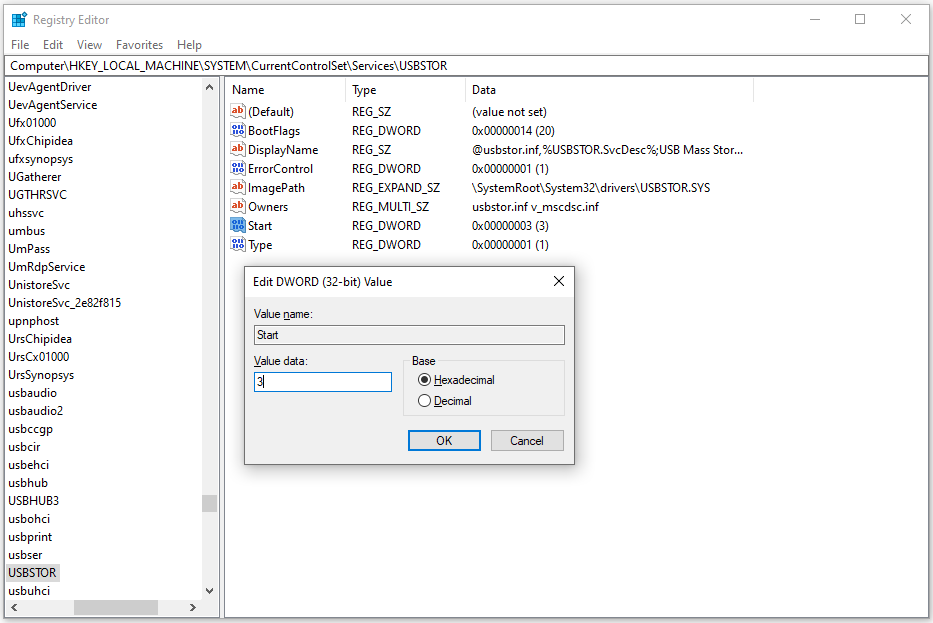This screenshot has height=623, width=933.
Task: Click the Owners multi-string value icon
Action: pyautogui.click(x=237, y=206)
